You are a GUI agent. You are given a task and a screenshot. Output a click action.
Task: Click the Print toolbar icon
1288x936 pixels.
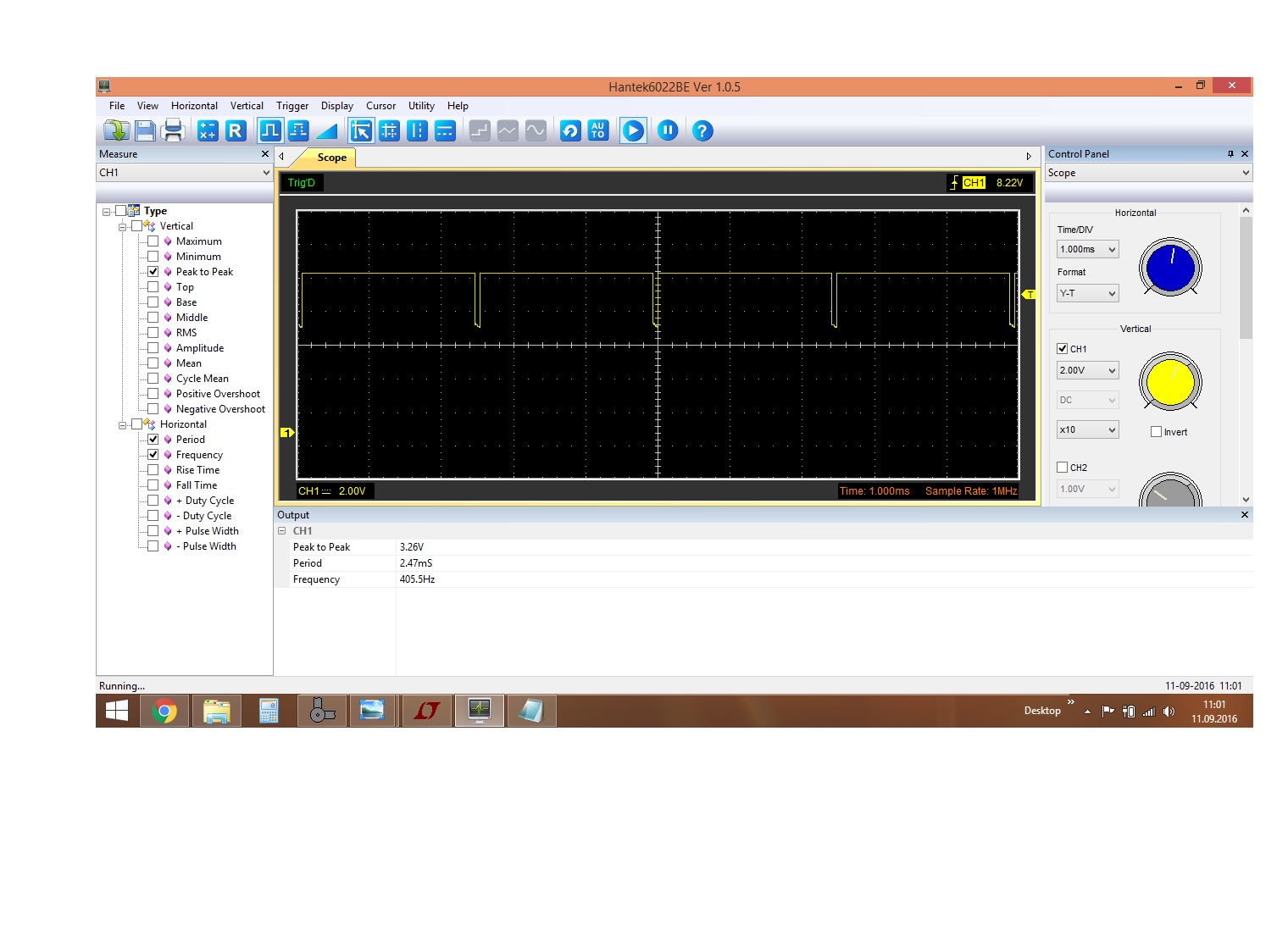(x=173, y=130)
